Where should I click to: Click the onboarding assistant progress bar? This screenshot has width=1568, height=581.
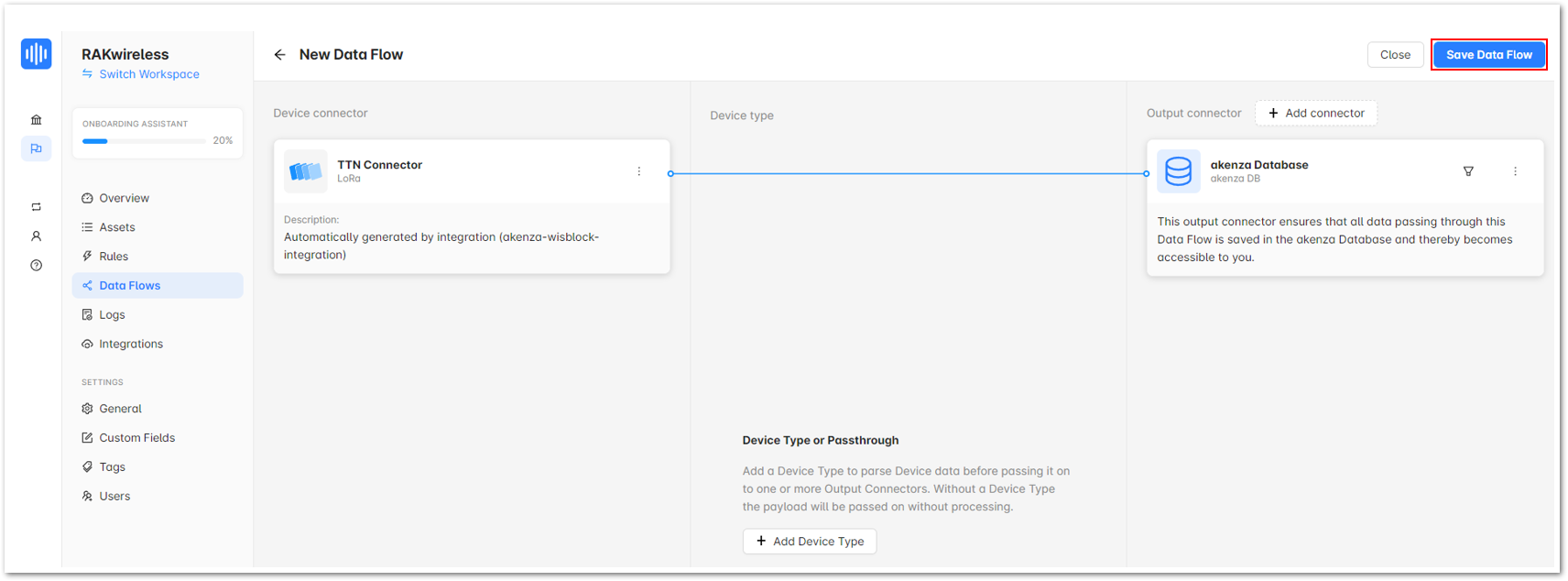pos(144,141)
